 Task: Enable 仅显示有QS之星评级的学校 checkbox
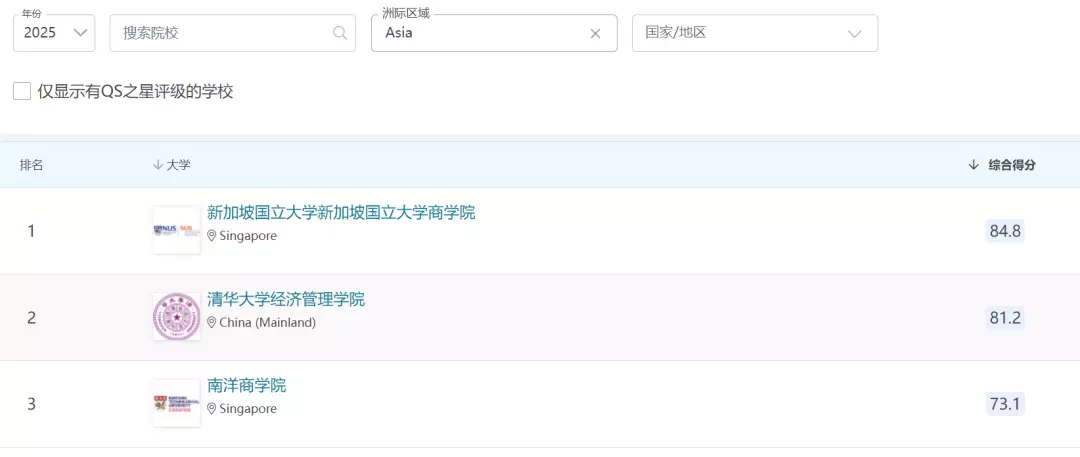(22, 91)
